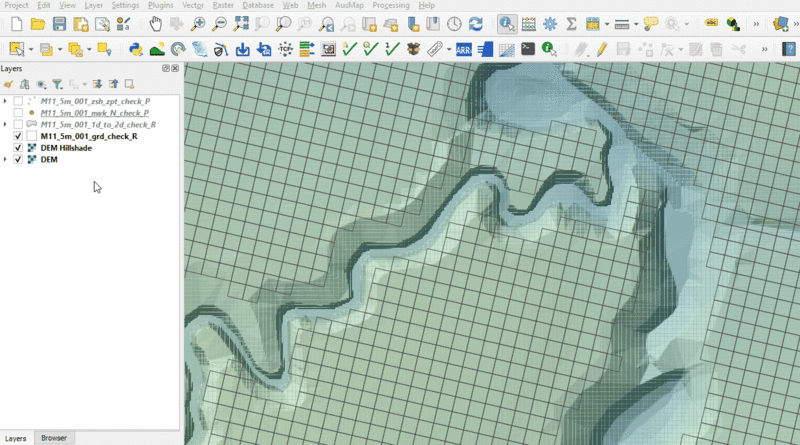Enable the M11_5m_001_nwk_N_check_P layer
800x445 pixels.
pyautogui.click(x=18, y=113)
